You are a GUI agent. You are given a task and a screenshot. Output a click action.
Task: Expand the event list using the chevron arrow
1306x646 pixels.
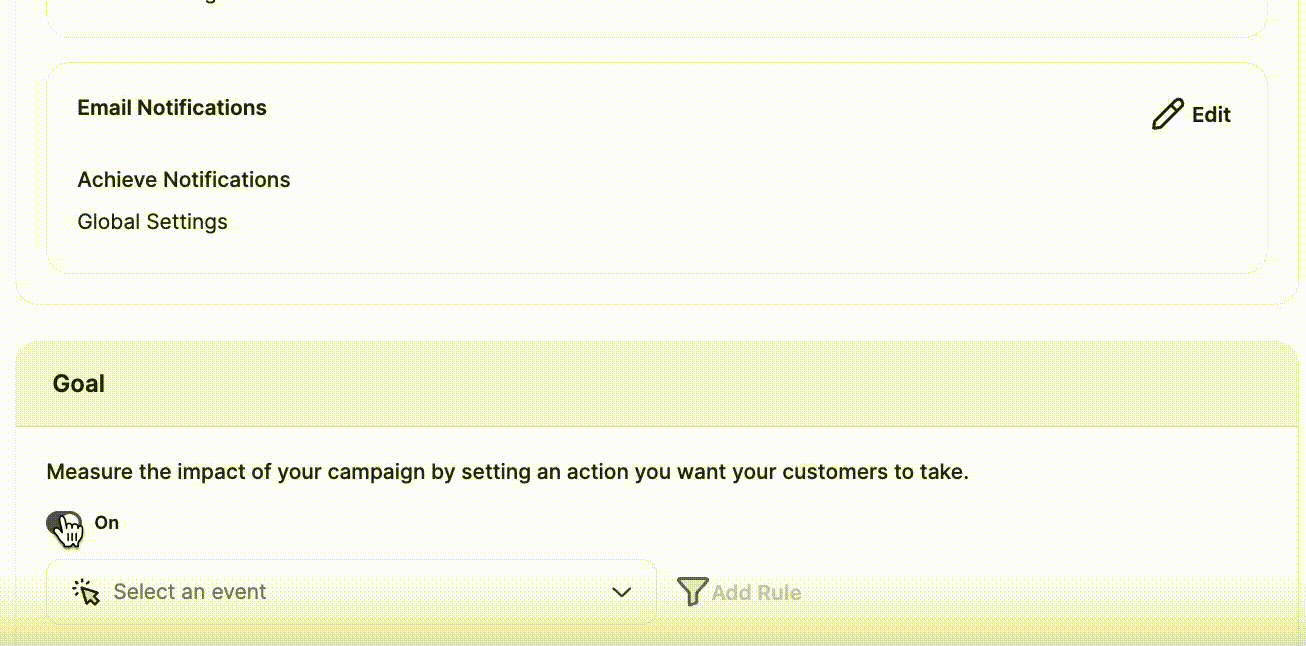pyautogui.click(x=622, y=592)
